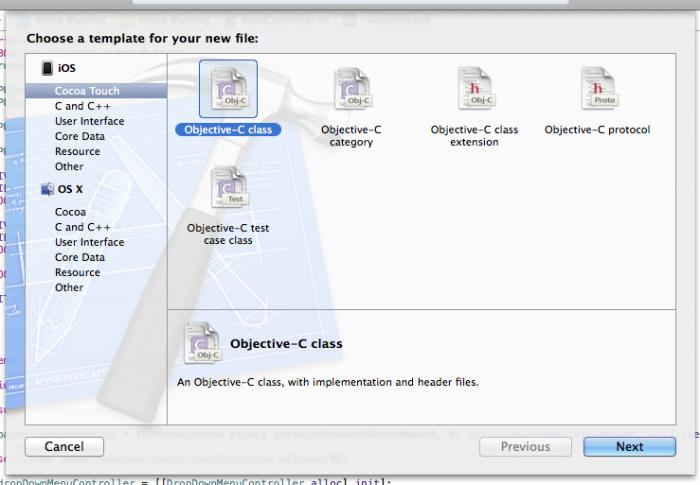Click the Previous button

coord(525,447)
